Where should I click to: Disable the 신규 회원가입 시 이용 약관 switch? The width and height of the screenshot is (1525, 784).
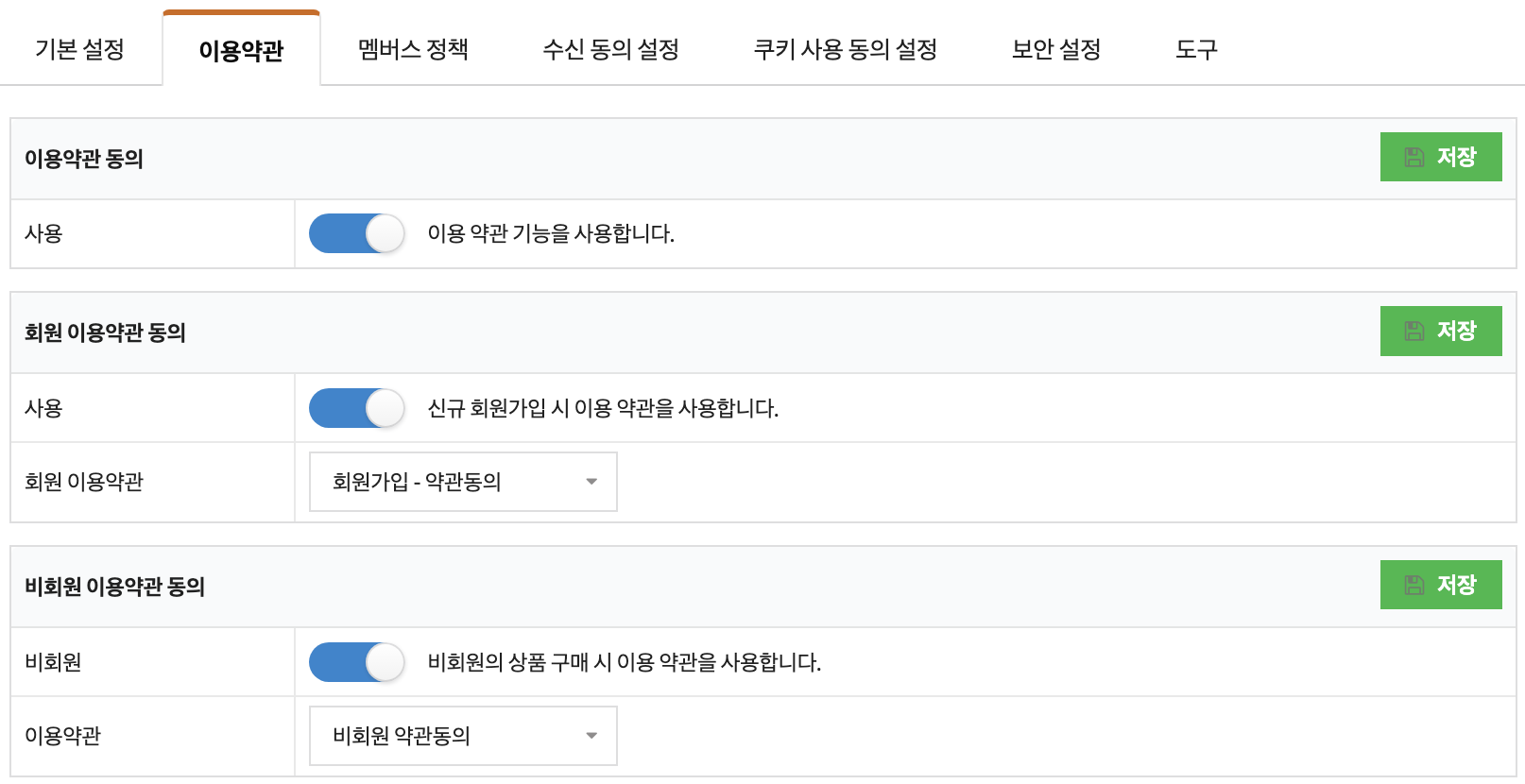pos(357,408)
